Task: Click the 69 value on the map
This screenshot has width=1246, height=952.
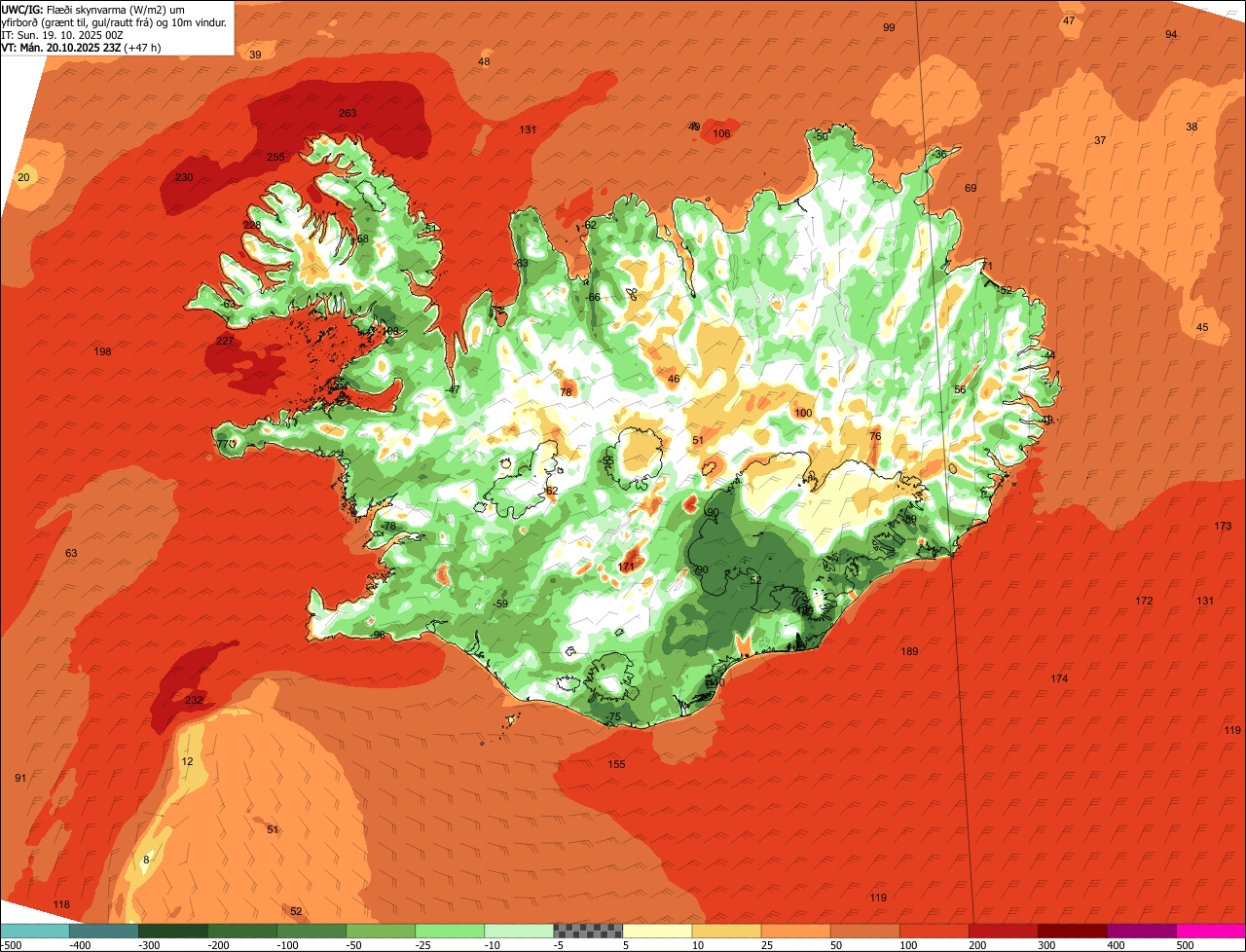Action: [971, 188]
